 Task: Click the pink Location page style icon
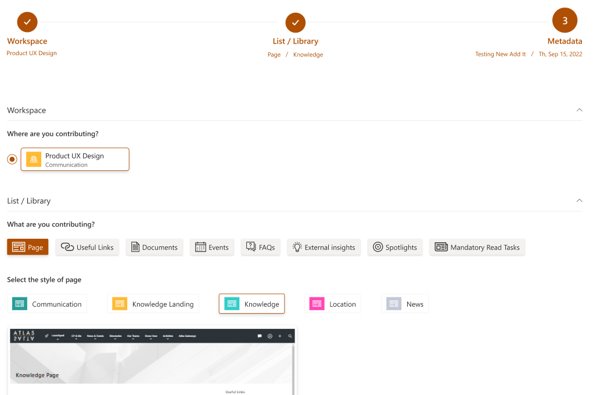tap(317, 304)
